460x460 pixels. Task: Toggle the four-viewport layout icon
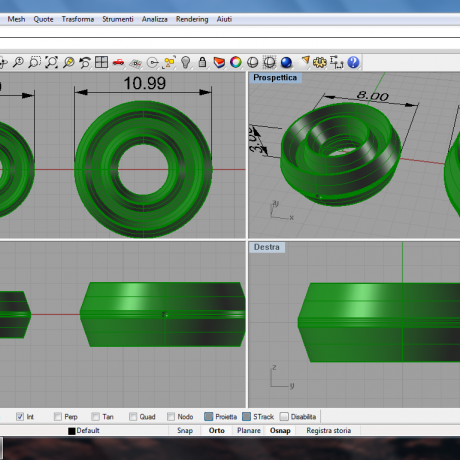point(101,62)
